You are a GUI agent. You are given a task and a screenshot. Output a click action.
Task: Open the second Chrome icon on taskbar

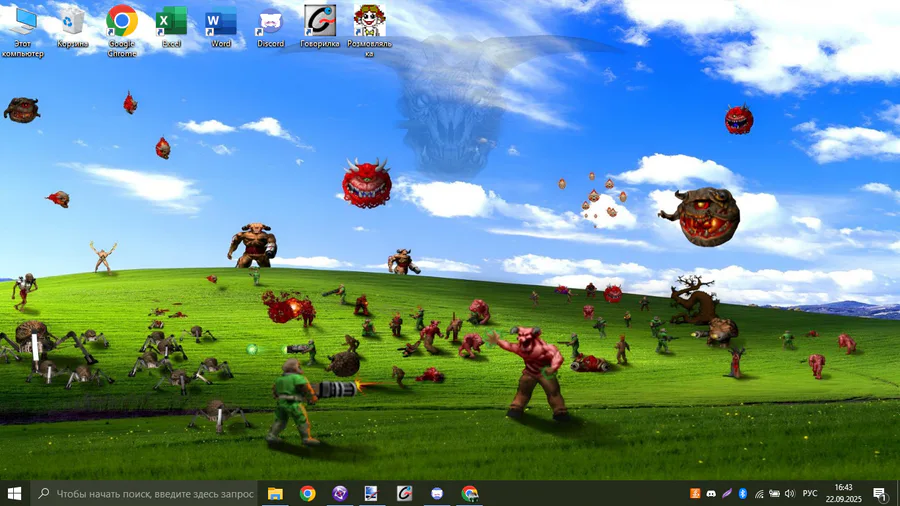point(470,493)
